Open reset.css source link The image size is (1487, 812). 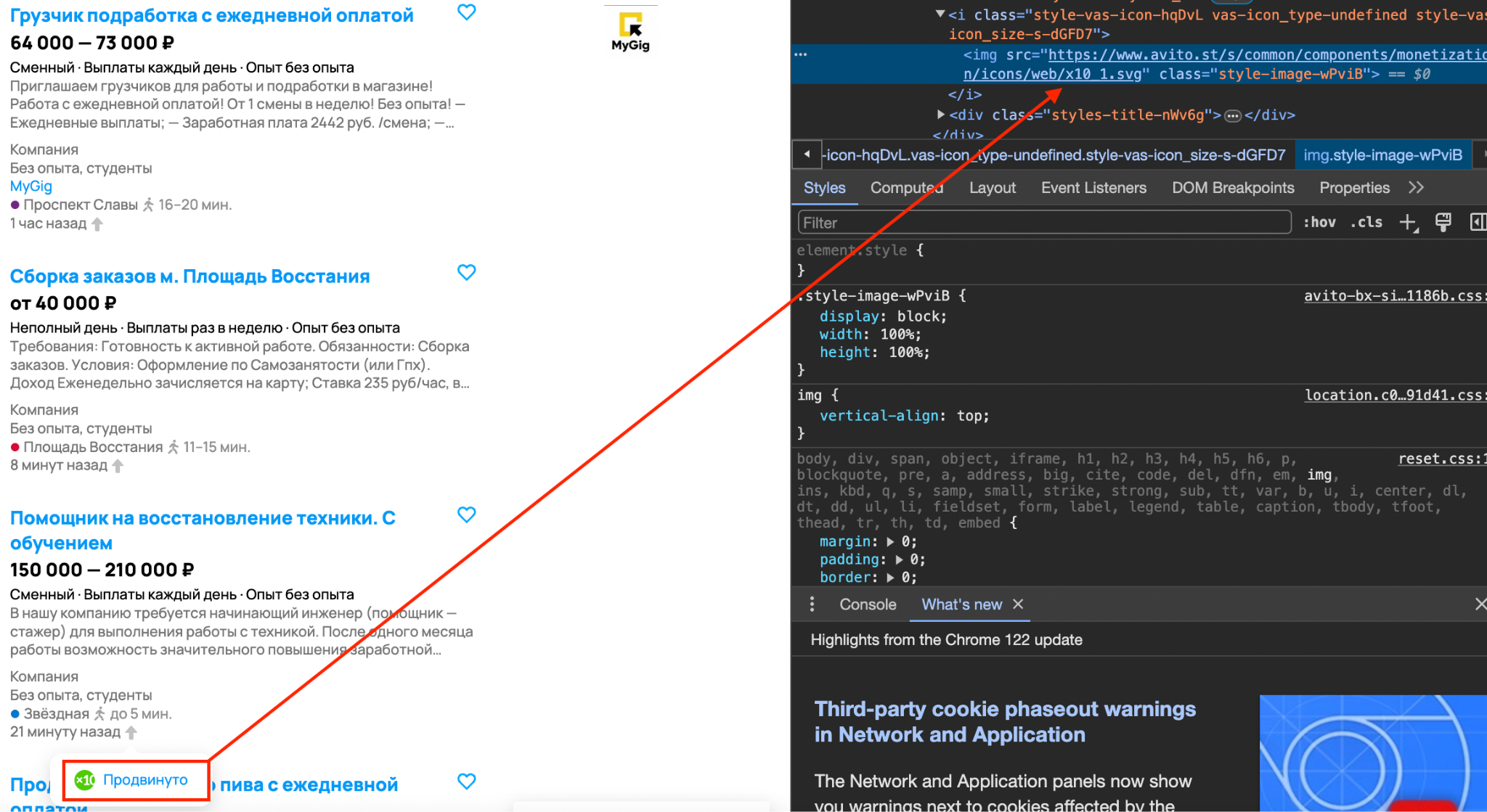tap(1442, 459)
